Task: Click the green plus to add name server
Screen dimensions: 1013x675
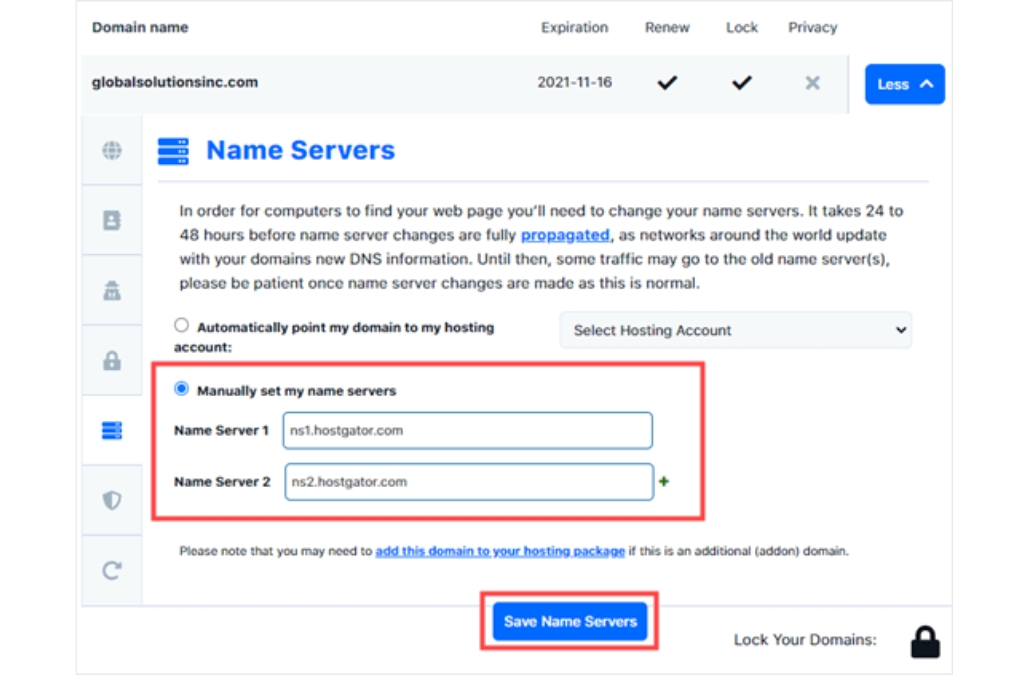Action: click(x=663, y=481)
